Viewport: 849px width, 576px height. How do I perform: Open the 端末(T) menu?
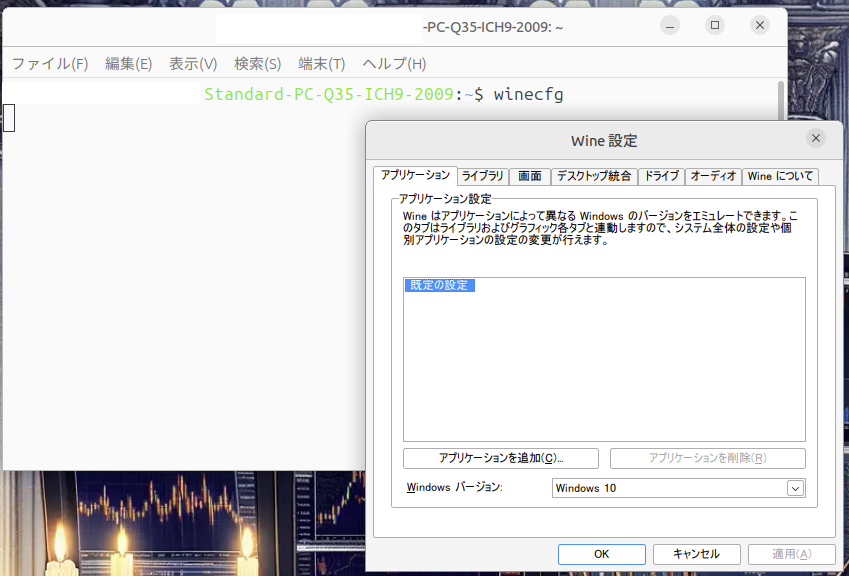pyautogui.click(x=322, y=64)
